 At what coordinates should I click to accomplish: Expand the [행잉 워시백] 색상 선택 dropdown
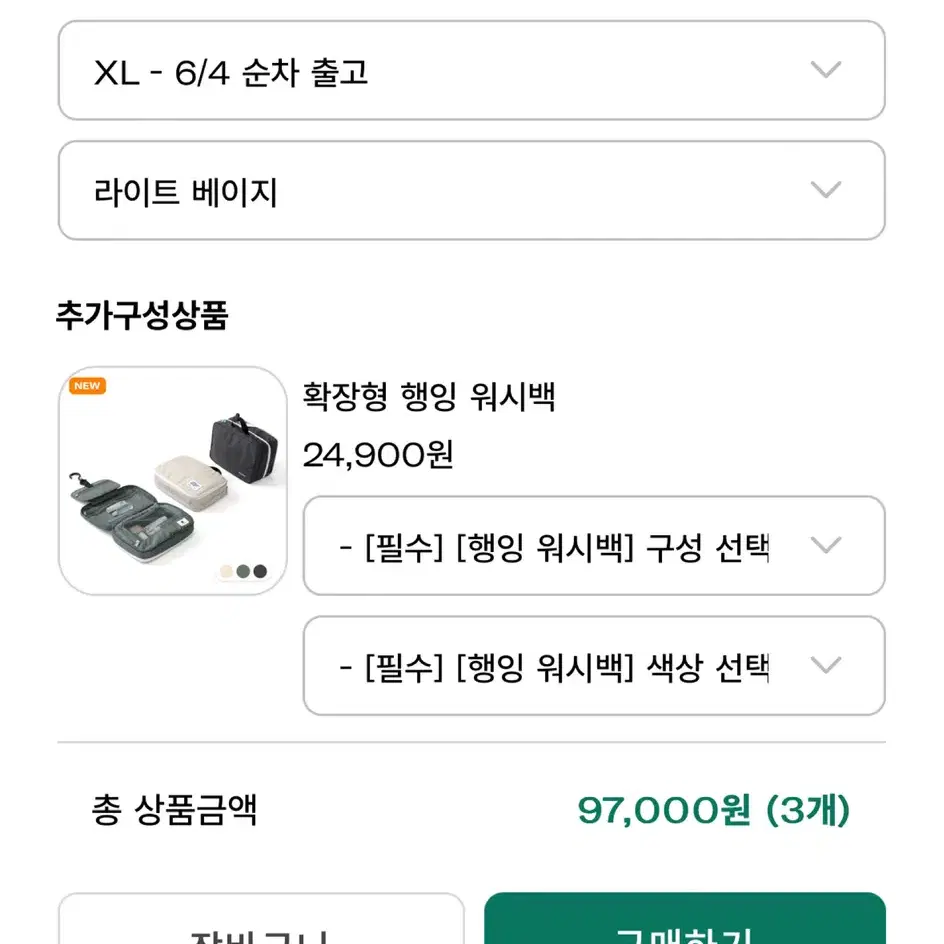[594, 665]
